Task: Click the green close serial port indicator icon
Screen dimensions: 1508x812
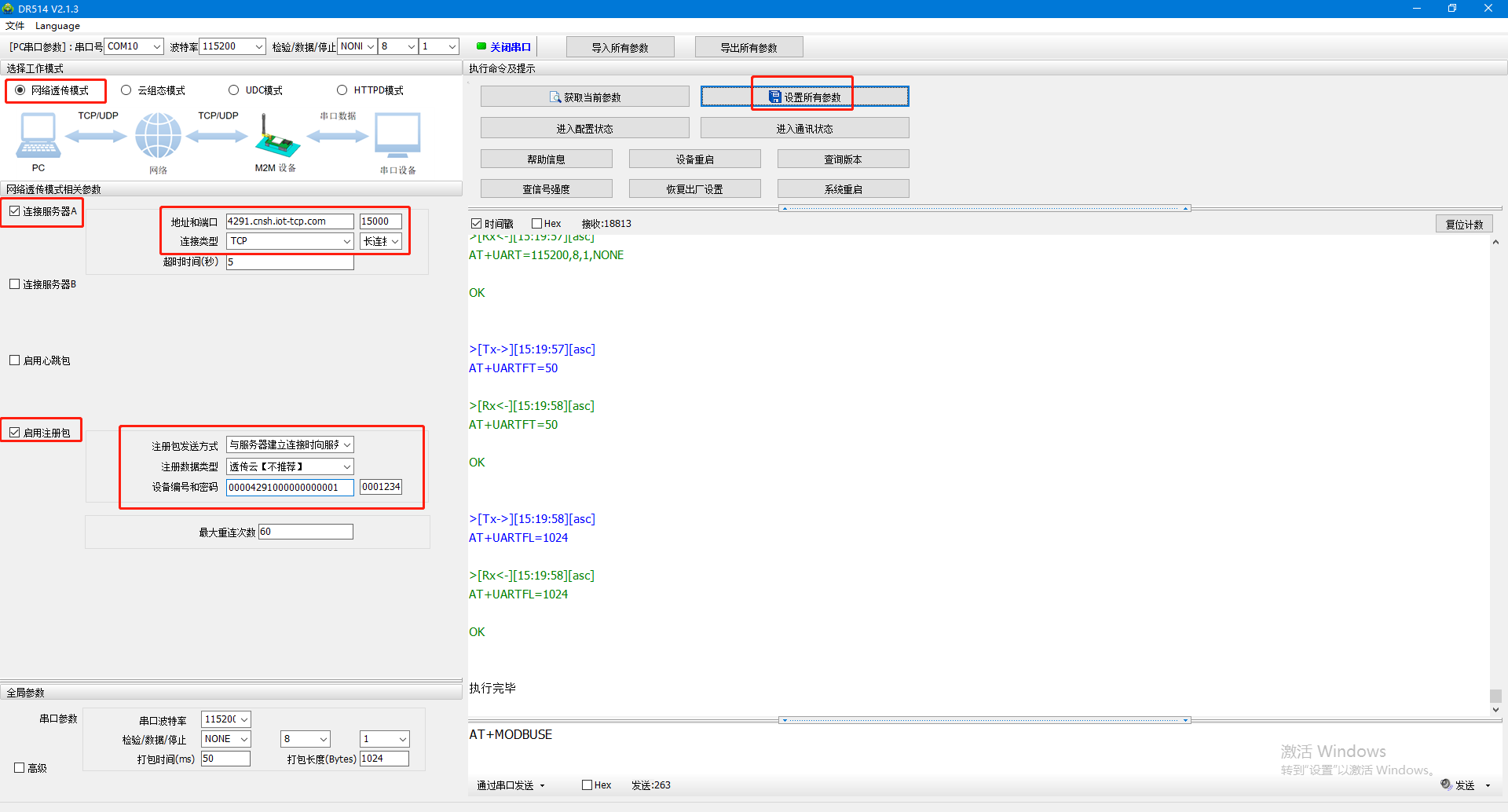Action: (481, 46)
